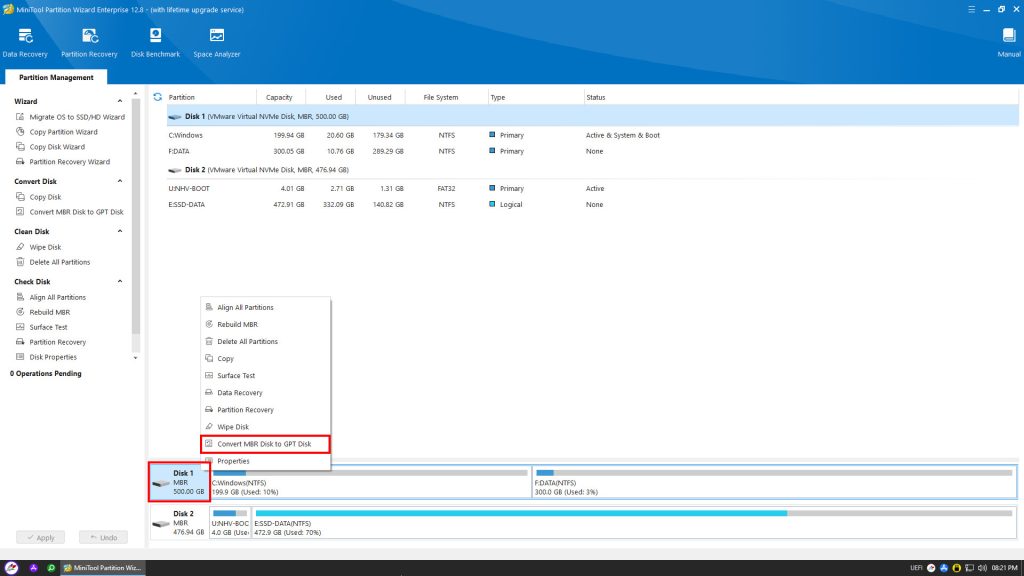
Task: Choose Align All Partitions in the context menu
Action: (x=265, y=308)
